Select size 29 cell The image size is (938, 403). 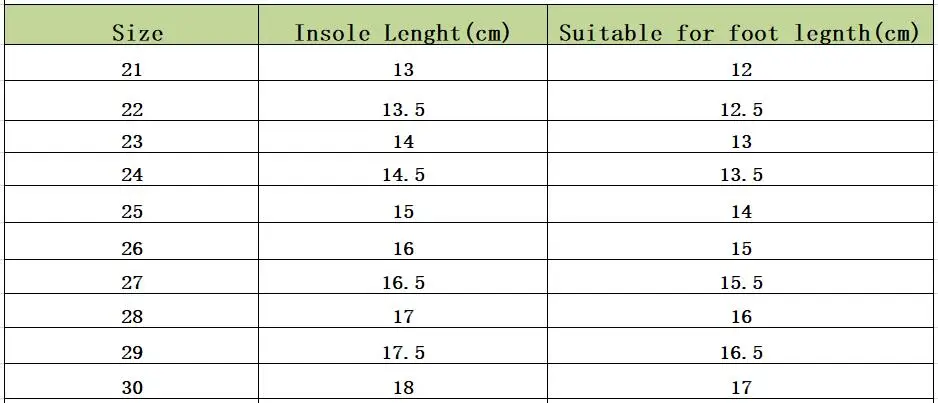coord(132,352)
